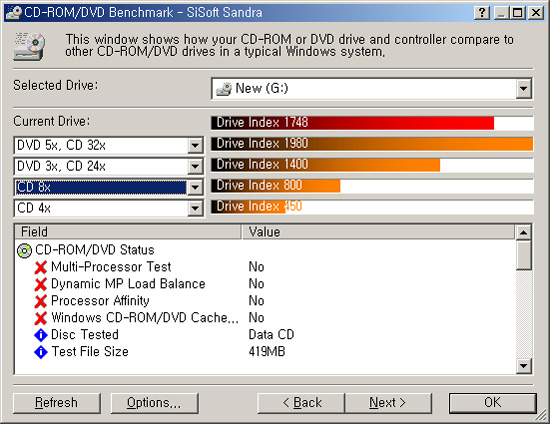The width and height of the screenshot is (550, 424).
Task: Click the red X beside Dynamic MP Load Balance
Action: pyautogui.click(x=41, y=284)
